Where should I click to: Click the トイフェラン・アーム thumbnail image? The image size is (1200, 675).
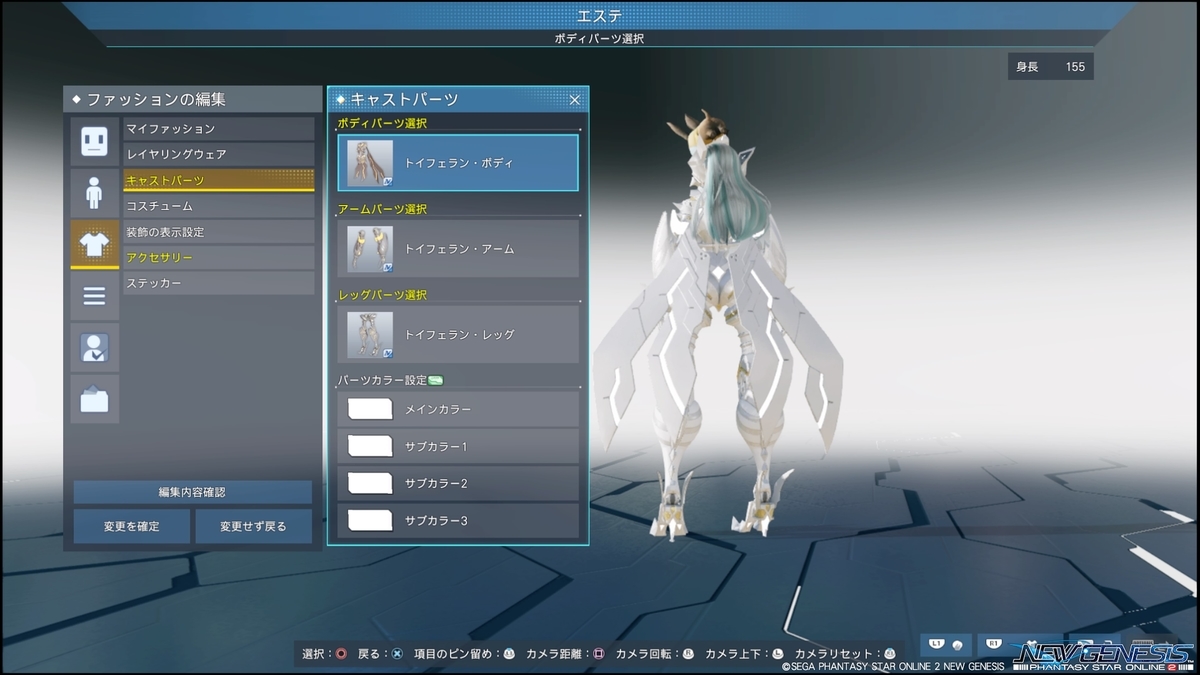(x=370, y=249)
